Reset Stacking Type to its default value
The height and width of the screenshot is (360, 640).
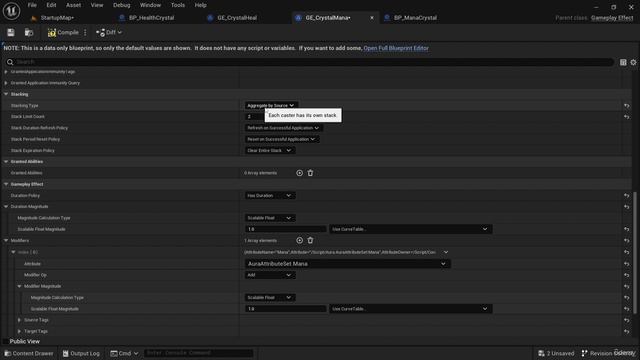pyautogui.click(x=627, y=106)
